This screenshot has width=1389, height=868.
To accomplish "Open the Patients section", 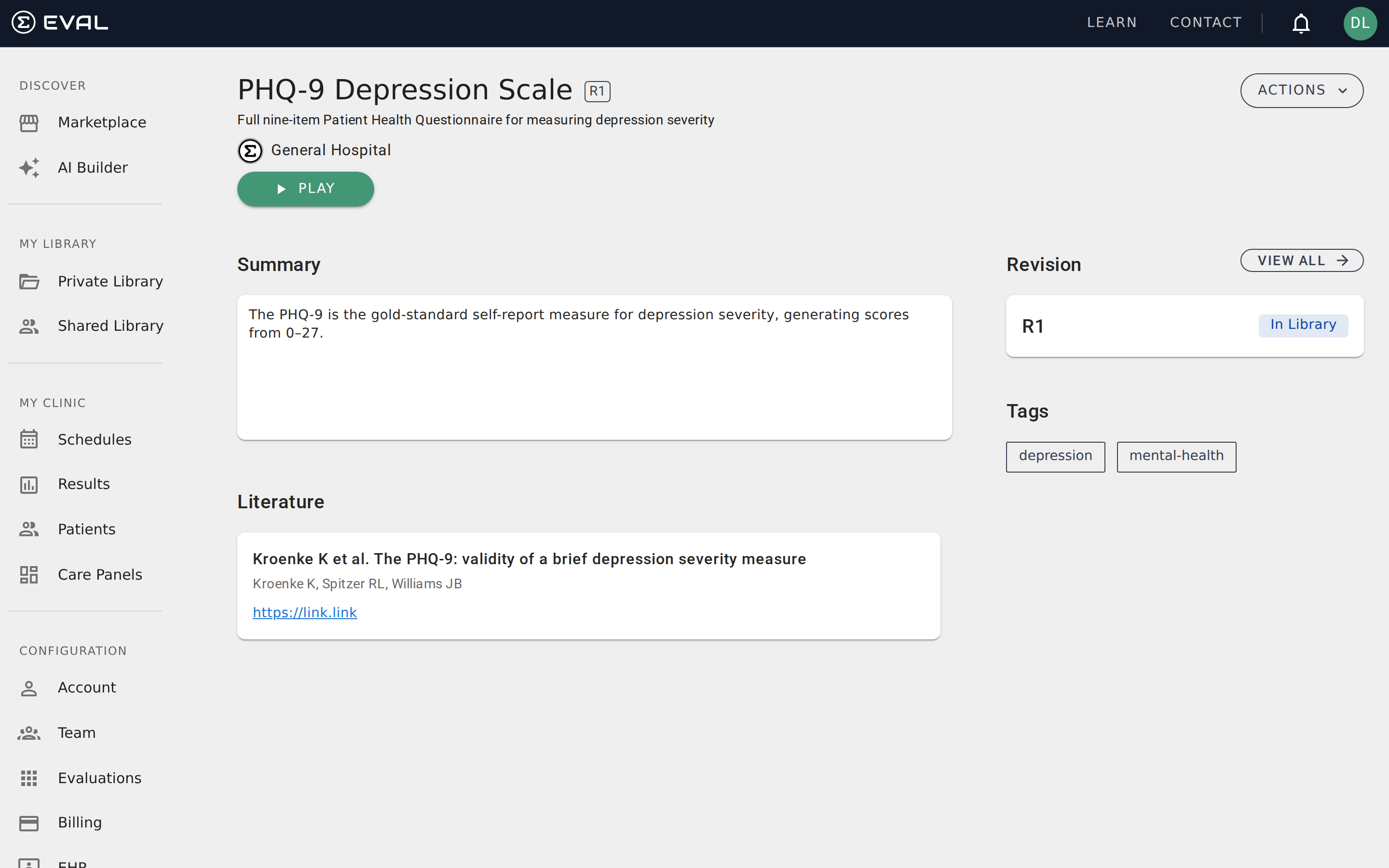I will [x=86, y=529].
